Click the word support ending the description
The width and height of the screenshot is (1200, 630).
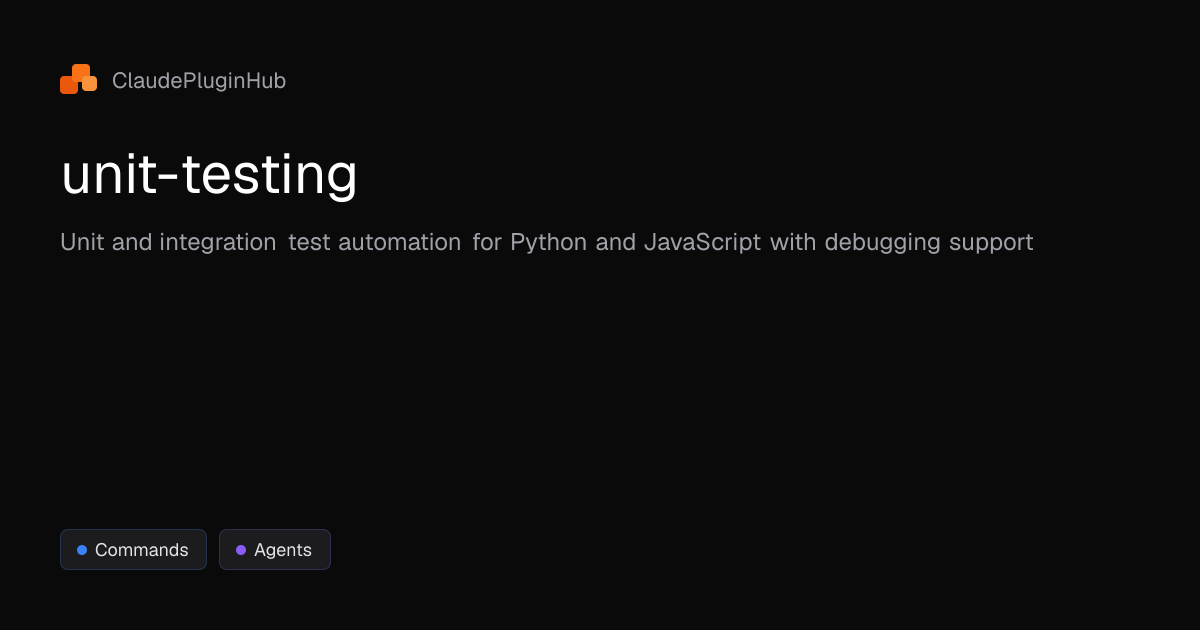[x=991, y=243]
